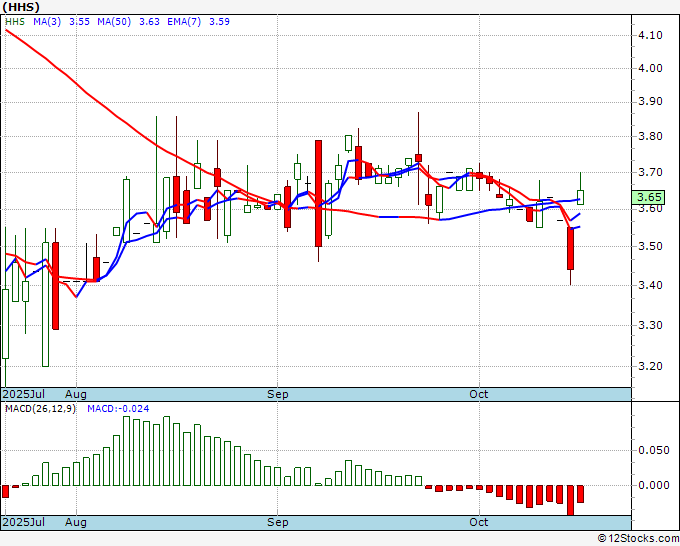This screenshot has height=546, width=680.
Task: Click Aug on the price chart date axis
Action: click(x=76, y=394)
